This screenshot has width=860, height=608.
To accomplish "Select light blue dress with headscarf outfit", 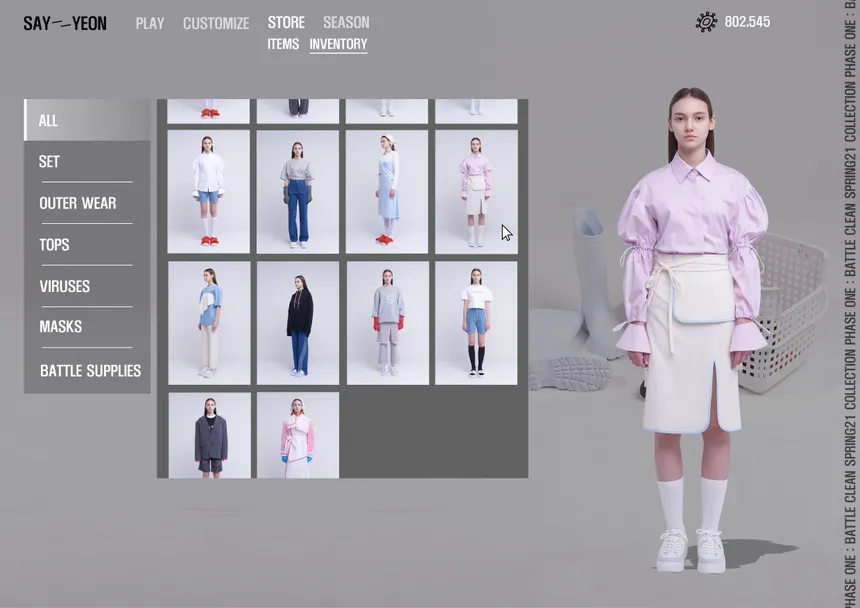I will click(387, 192).
